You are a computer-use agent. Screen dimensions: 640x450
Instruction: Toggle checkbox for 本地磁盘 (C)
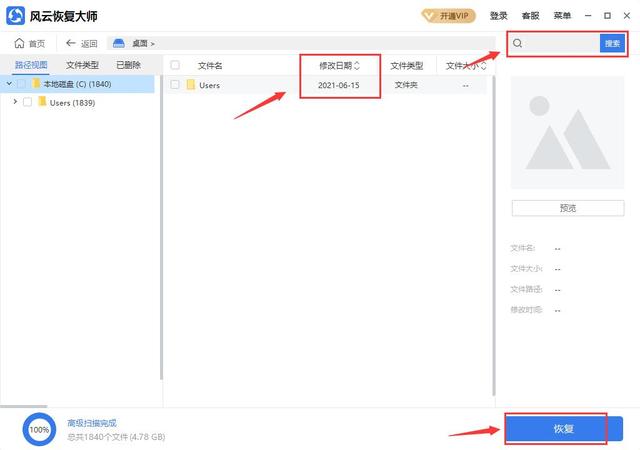pos(21,84)
